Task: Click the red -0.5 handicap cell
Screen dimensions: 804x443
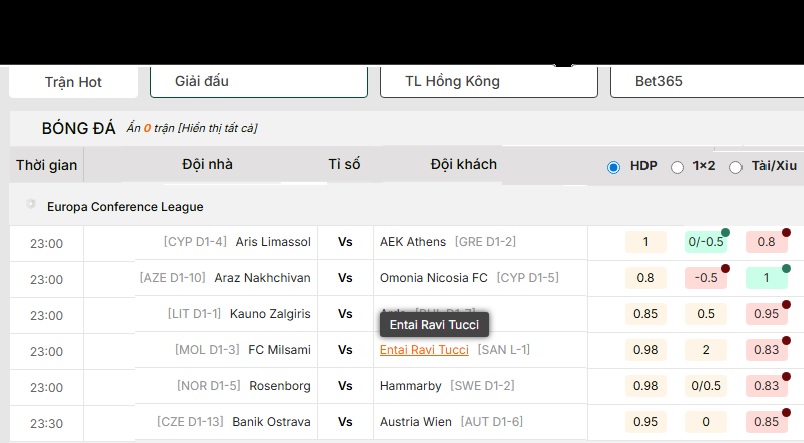Action: click(x=705, y=278)
